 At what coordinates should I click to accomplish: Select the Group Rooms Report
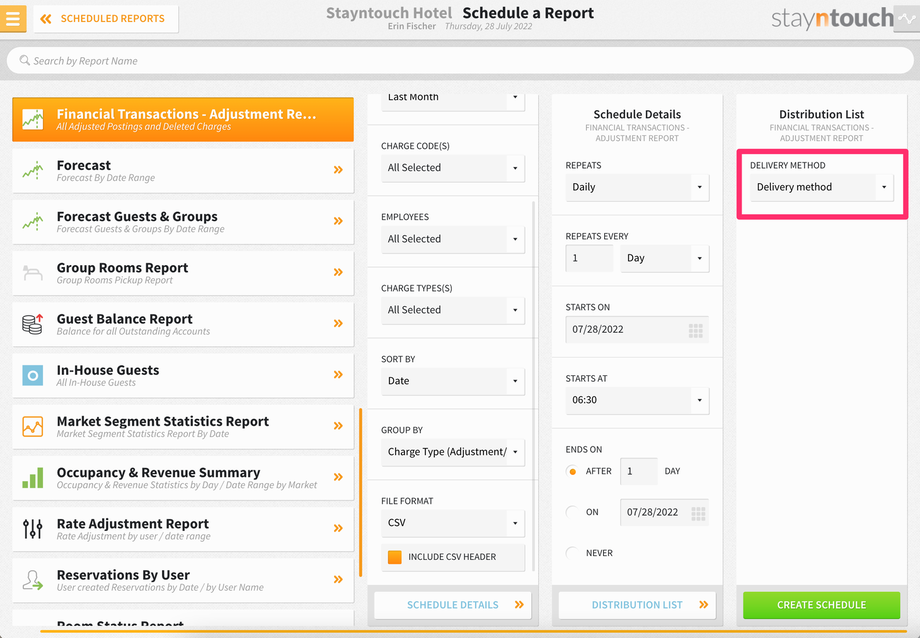(183, 273)
